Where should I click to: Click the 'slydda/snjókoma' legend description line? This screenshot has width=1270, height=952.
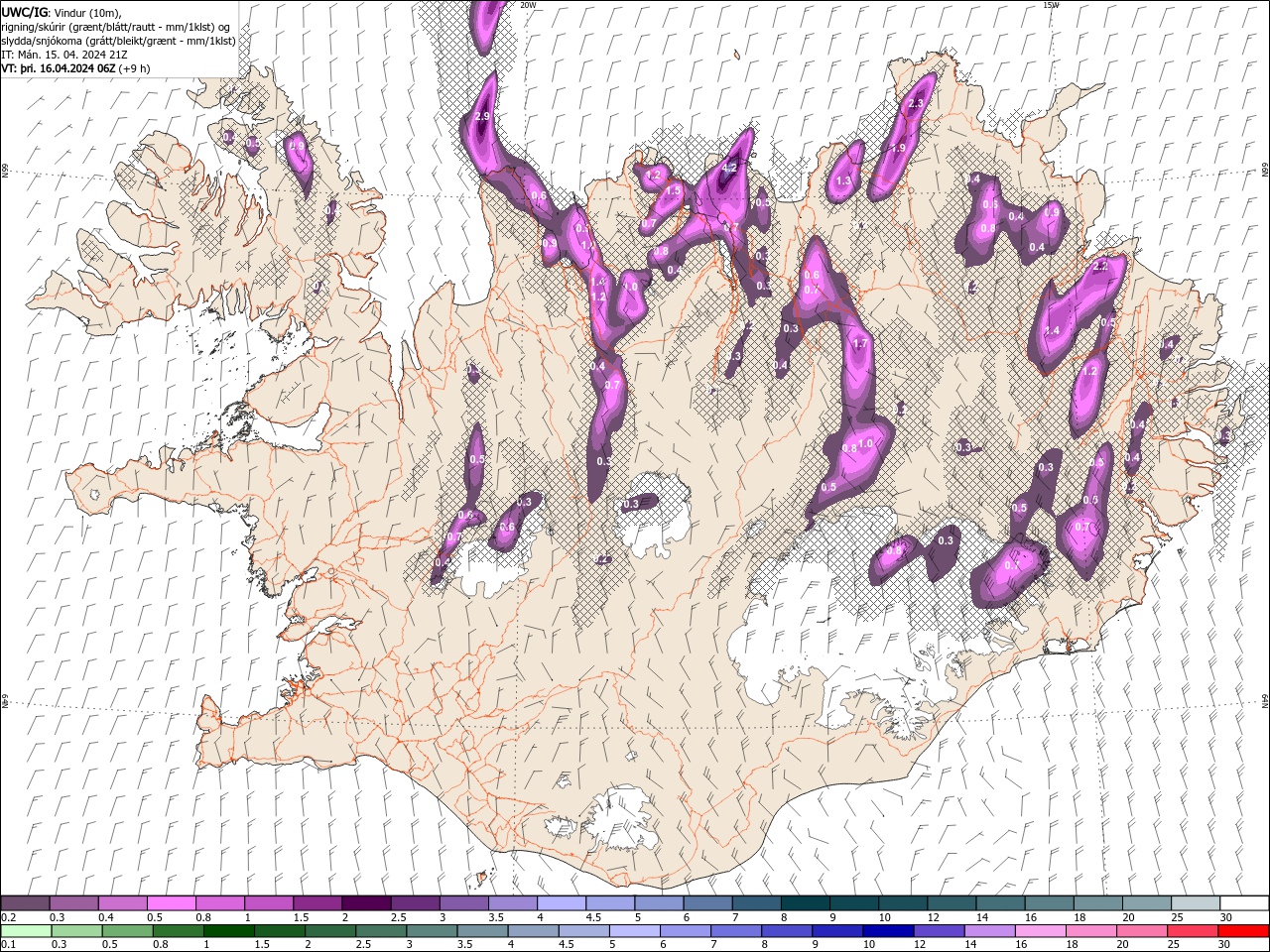118,41
